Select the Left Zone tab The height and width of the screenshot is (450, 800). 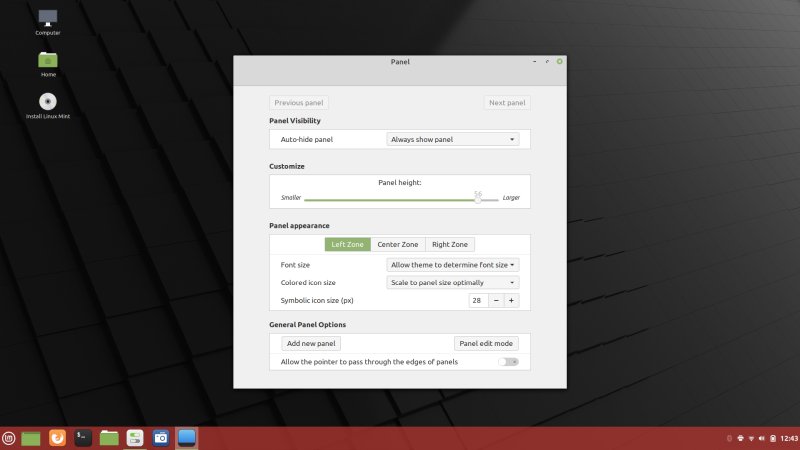347,244
